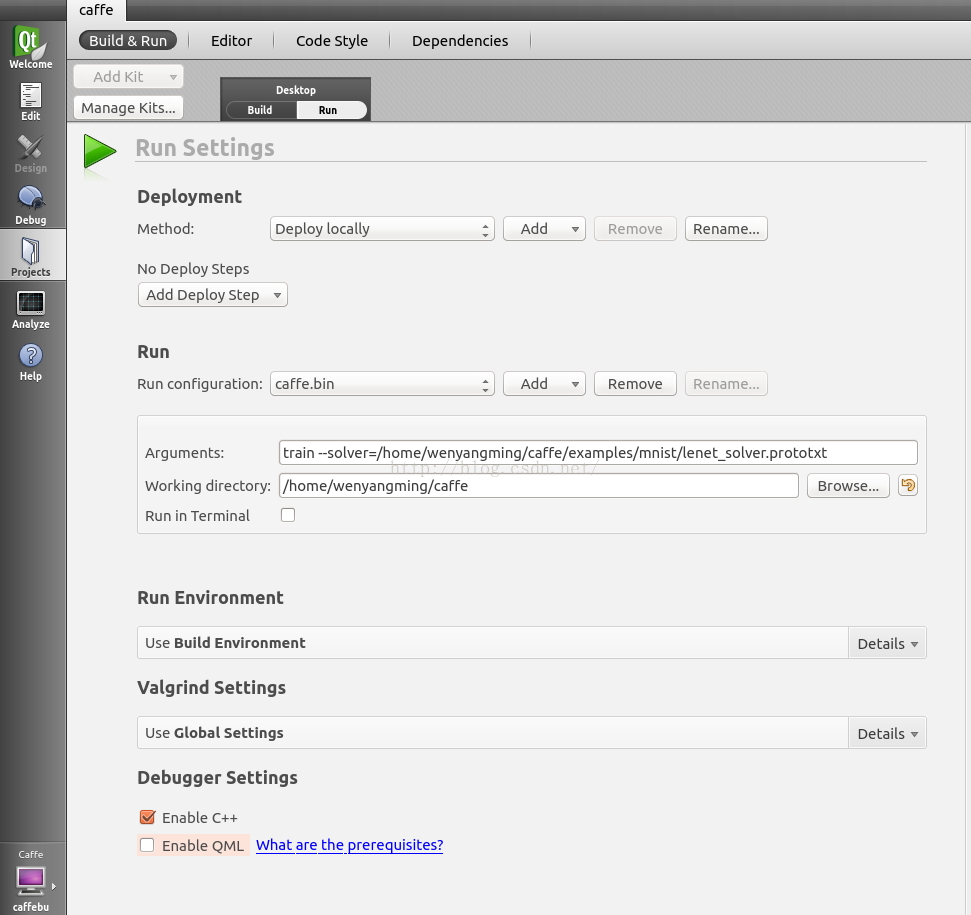Open the Help mode
Viewport: 971px width, 915px height.
click(x=30, y=362)
